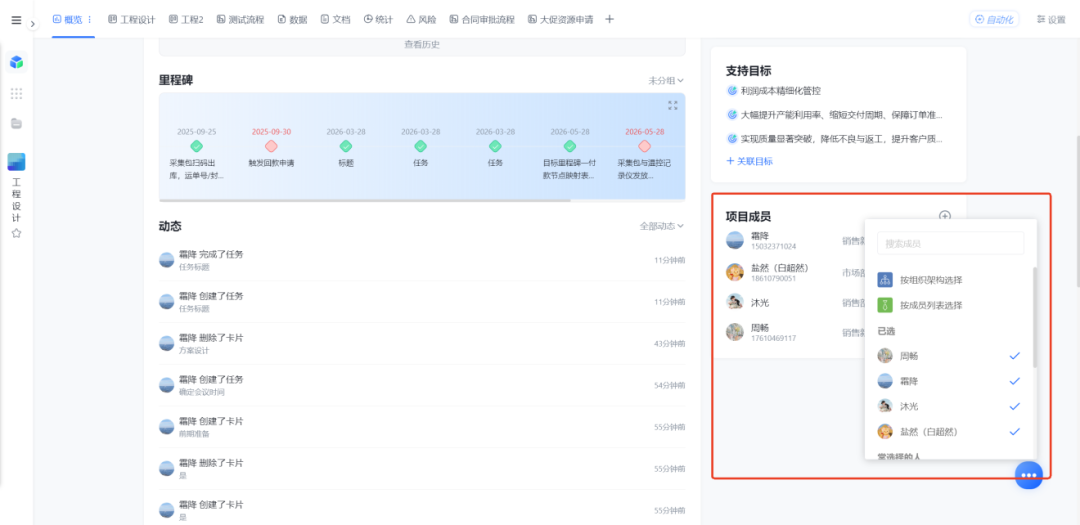
Task: Choose 按成员列表选择 option
Action: tap(951, 305)
